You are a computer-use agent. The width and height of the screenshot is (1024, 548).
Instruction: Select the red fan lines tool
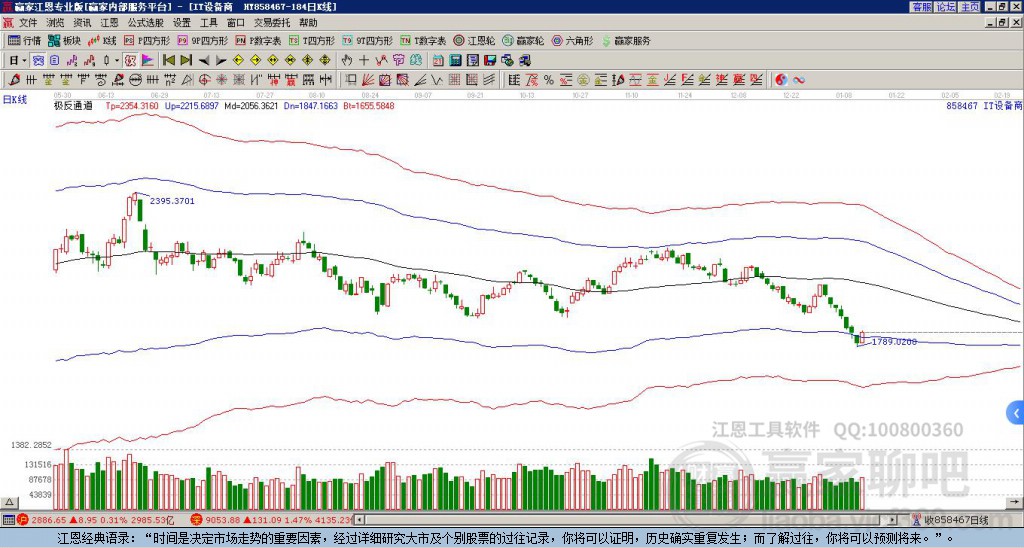pyautogui.click(x=368, y=80)
